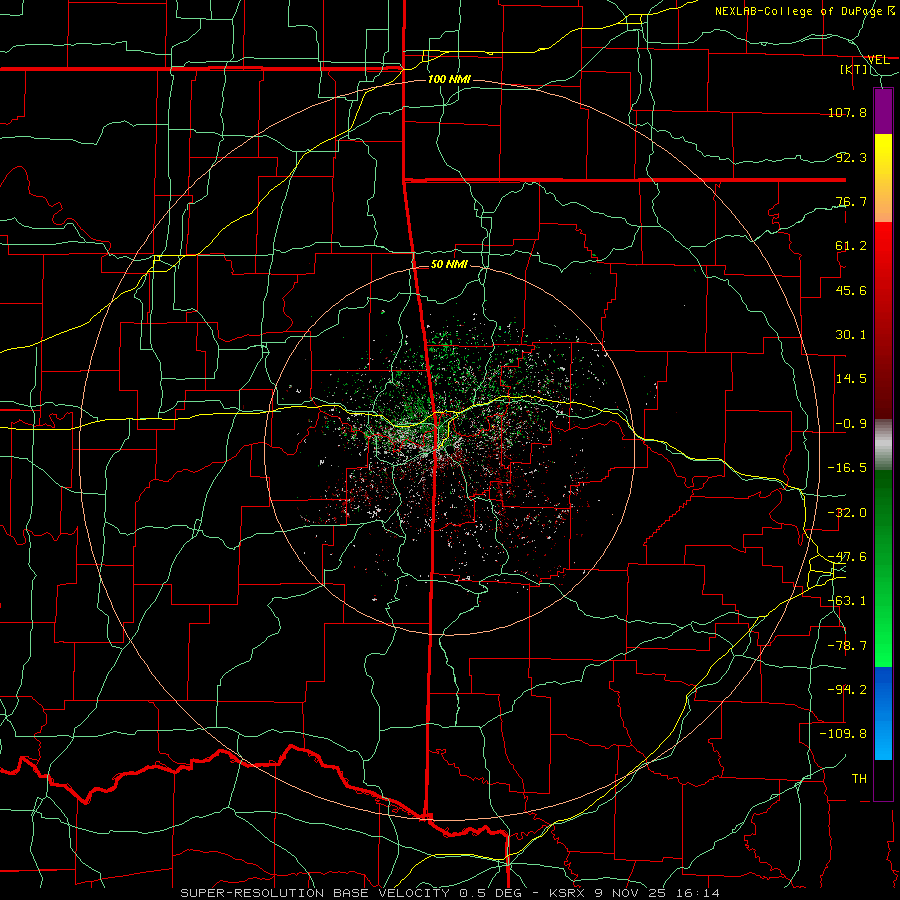The image size is (900, 900).
Task: Select the -16.5 scale value
Action: pos(847,468)
